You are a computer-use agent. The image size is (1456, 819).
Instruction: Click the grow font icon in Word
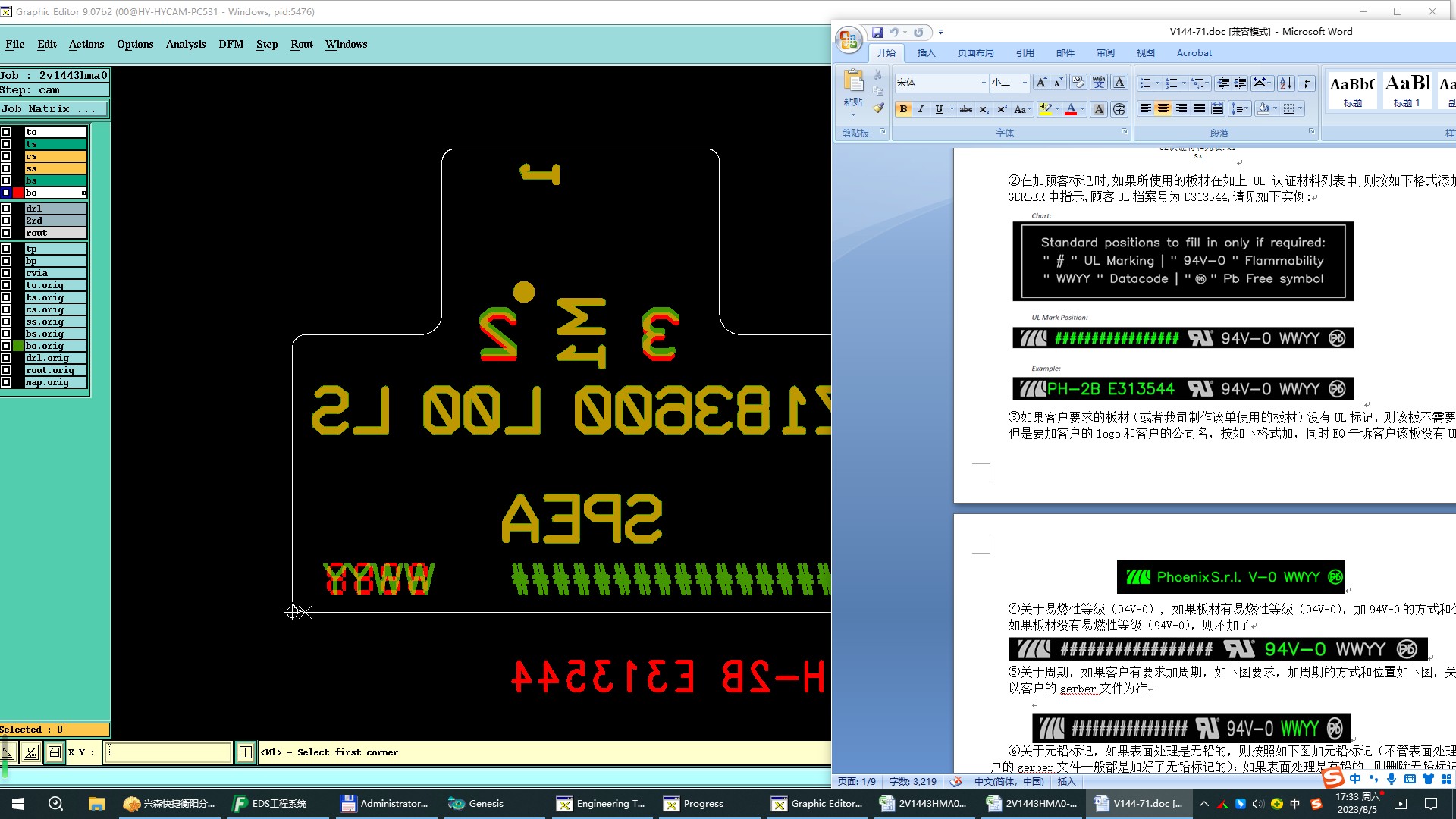pos(1041,83)
